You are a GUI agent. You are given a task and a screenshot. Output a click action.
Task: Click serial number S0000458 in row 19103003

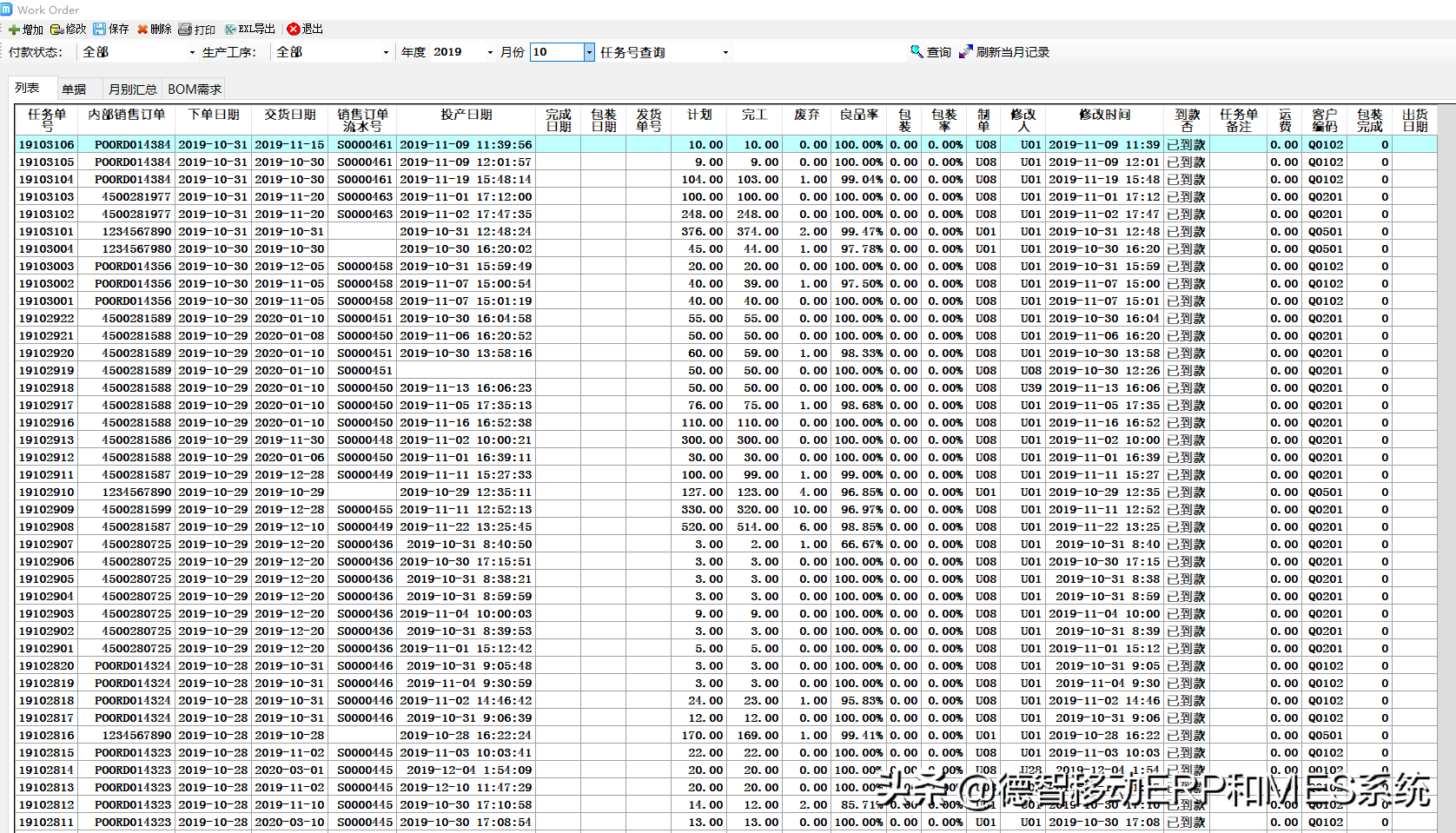coord(362,266)
